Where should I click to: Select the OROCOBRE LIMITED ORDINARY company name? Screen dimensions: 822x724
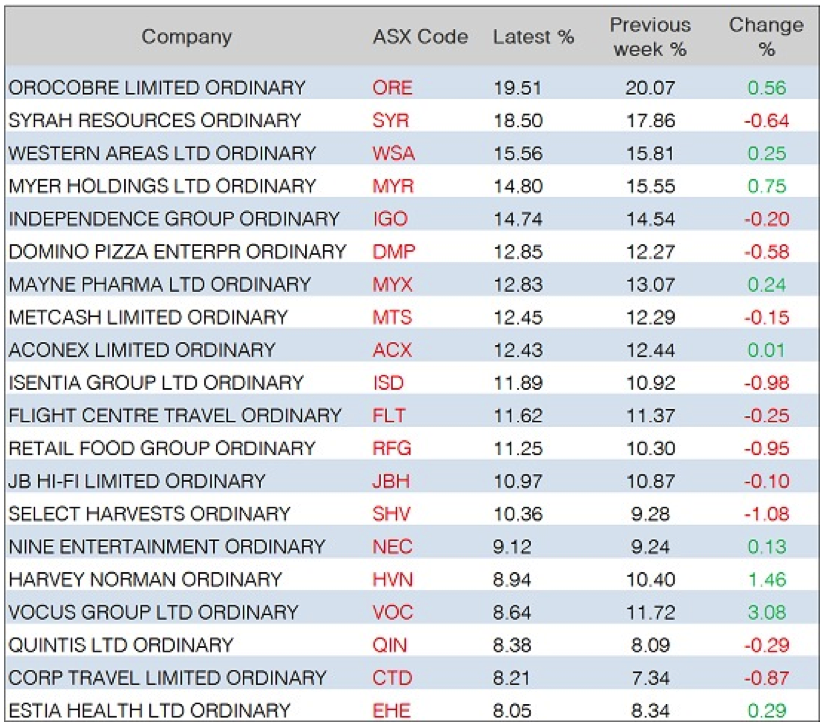pos(157,88)
